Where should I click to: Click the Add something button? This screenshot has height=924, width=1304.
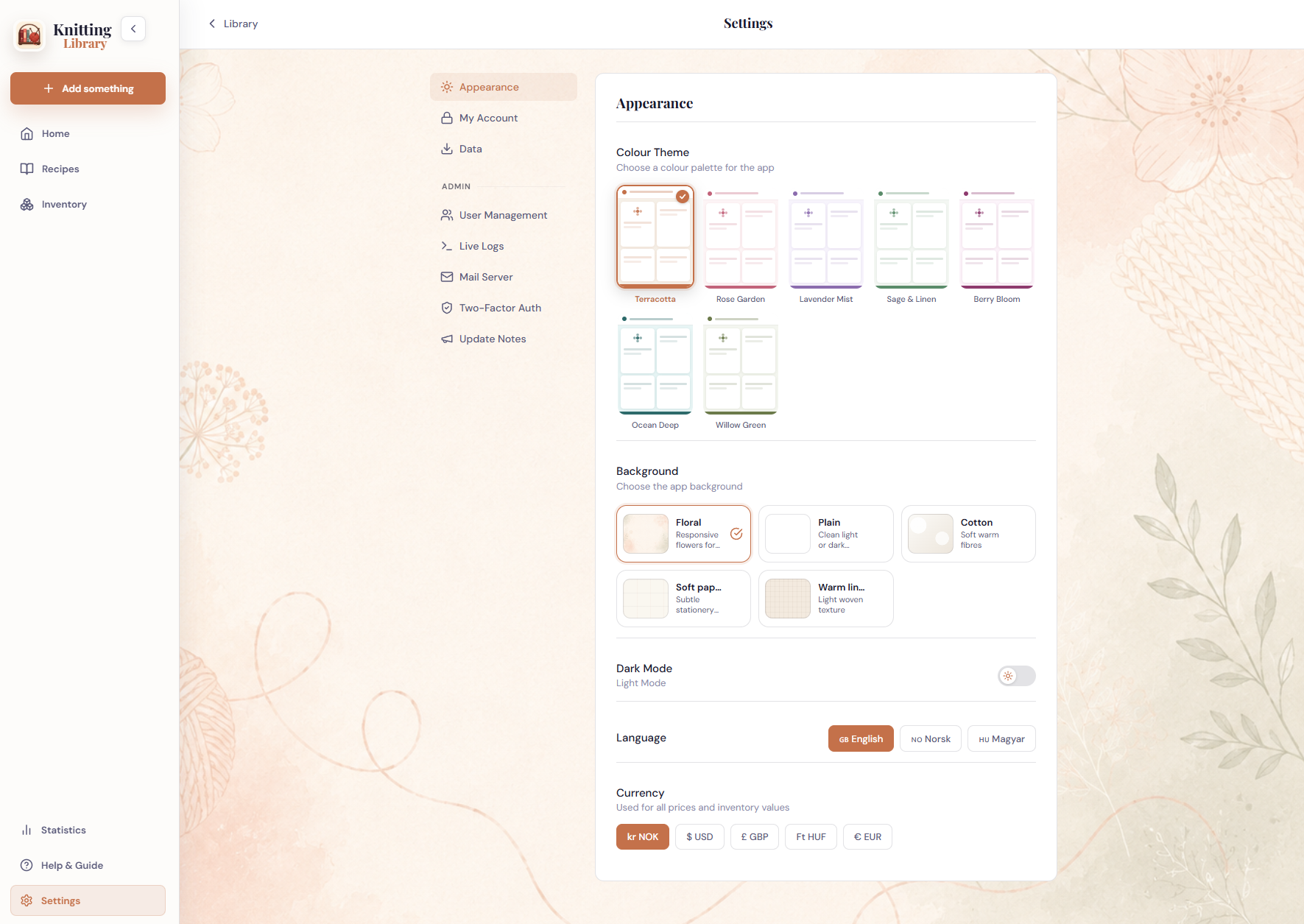point(88,88)
